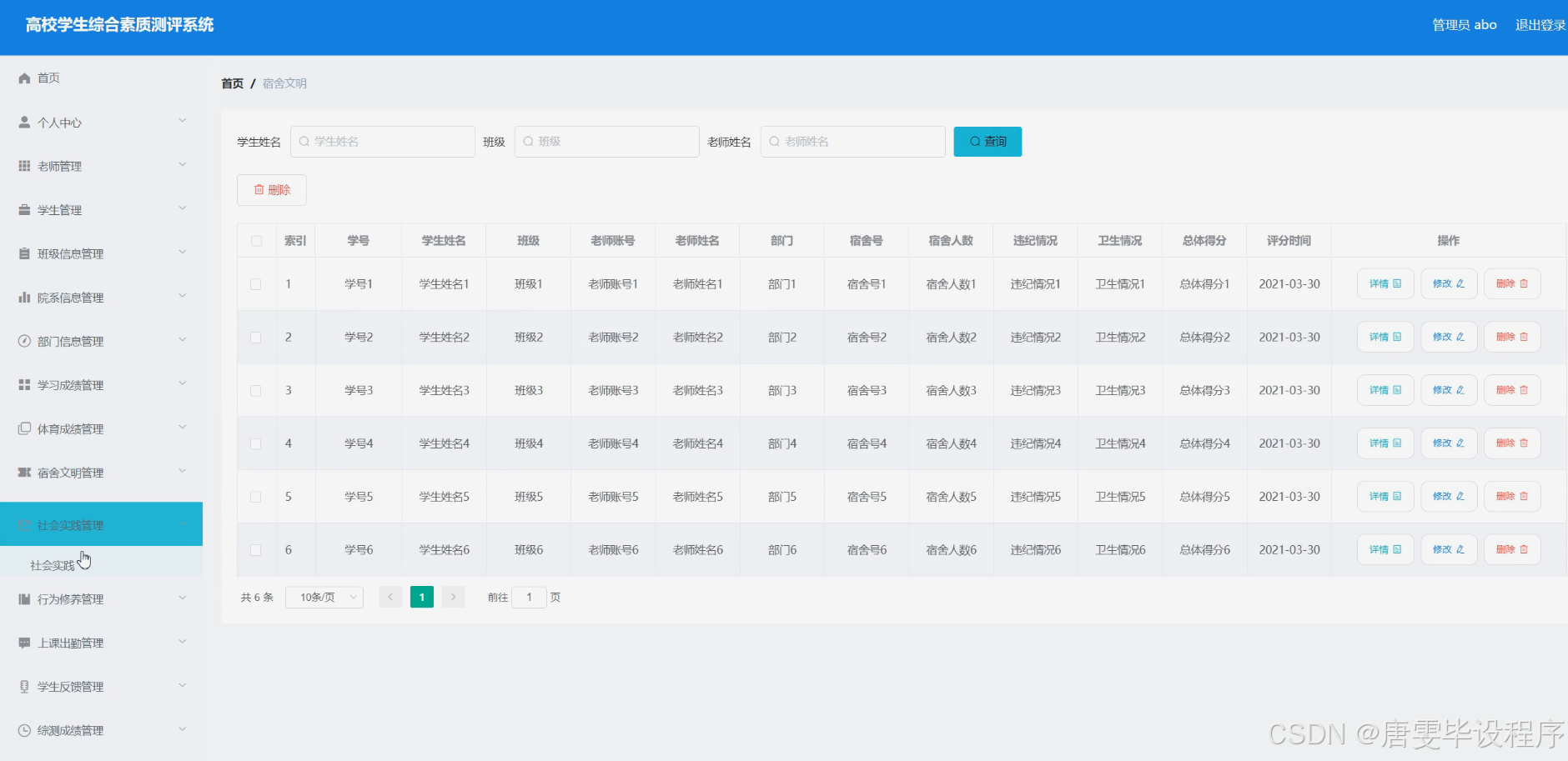Open 详情 for row 学号1
This screenshot has height=761, width=1568.
pos(1385,284)
